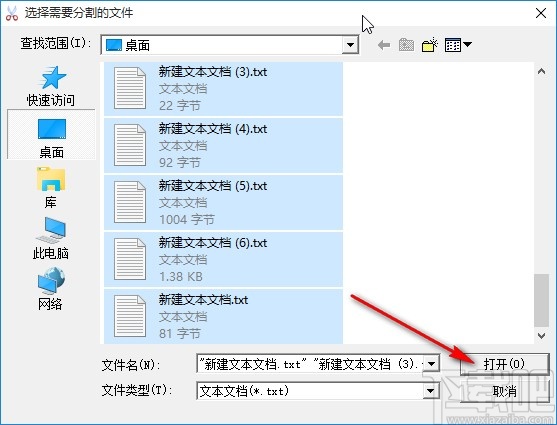Select the 81-byte 新建文本文档.txt file
Viewport: 557px width, 425px height.
point(223,316)
